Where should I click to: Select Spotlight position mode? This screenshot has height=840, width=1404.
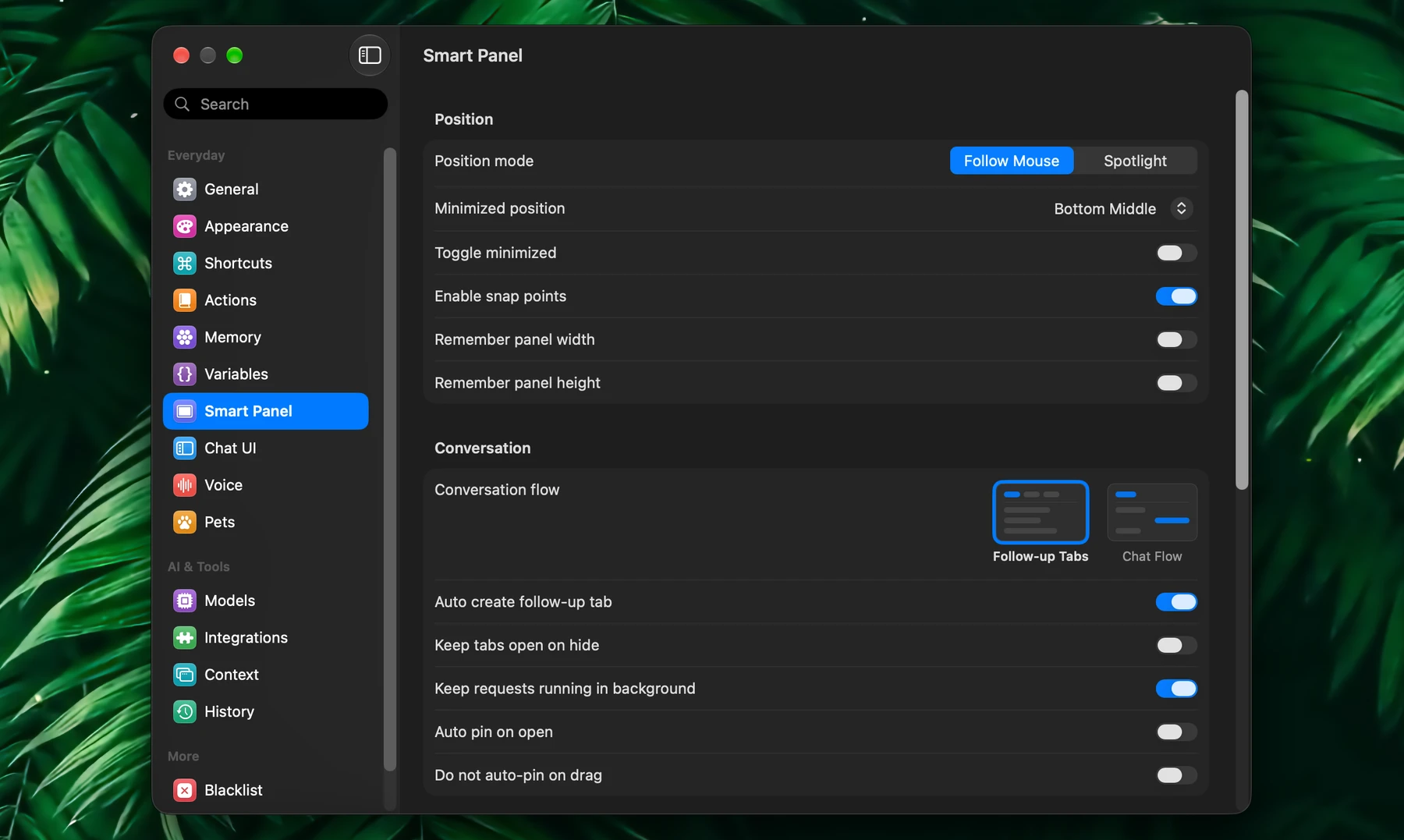coord(1135,161)
